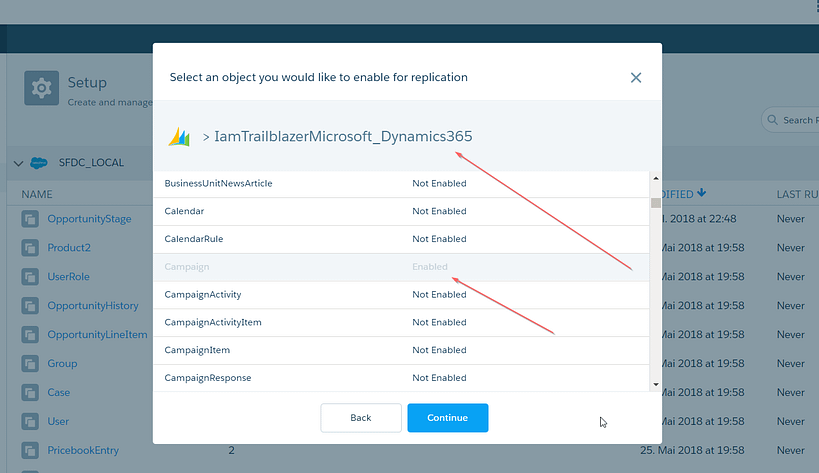Image resolution: width=819 pixels, height=473 pixels.
Task: Collapse the SFDC_LOCAL section chevron
Action: [18, 163]
